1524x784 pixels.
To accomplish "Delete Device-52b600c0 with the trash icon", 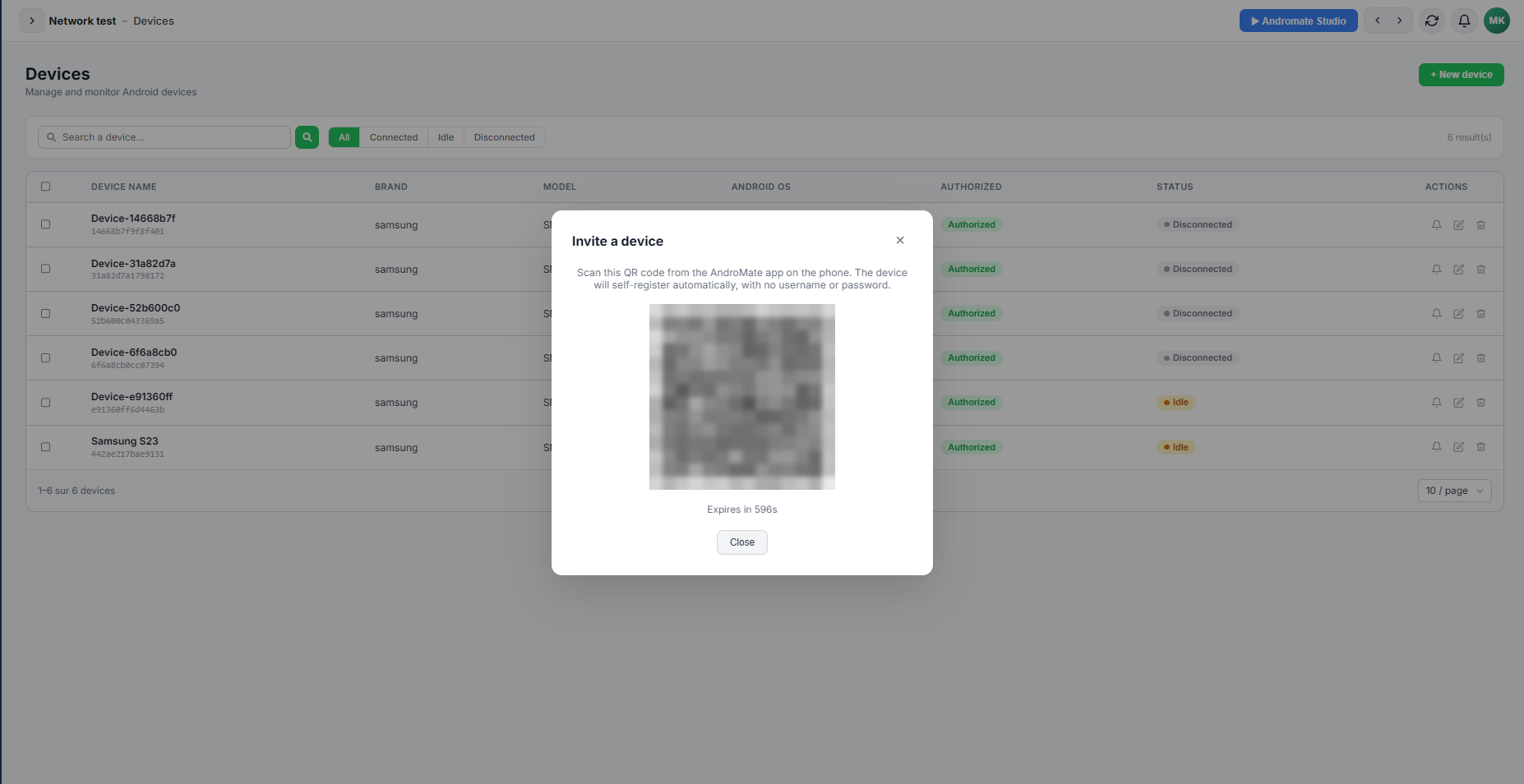I will pos(1481,313).
